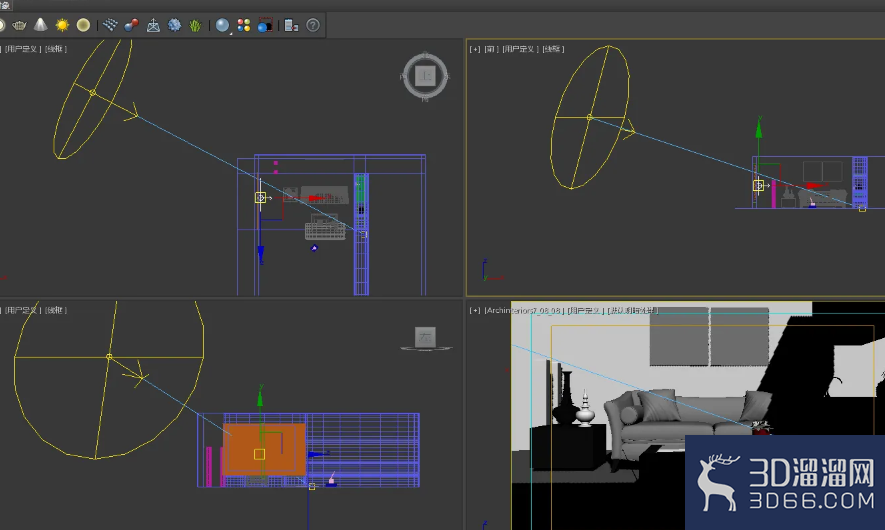This screenshot has width=885, height=530.
Task: Click the yellow gizmo square in top-left viewport
Action: tap(260, 198)
